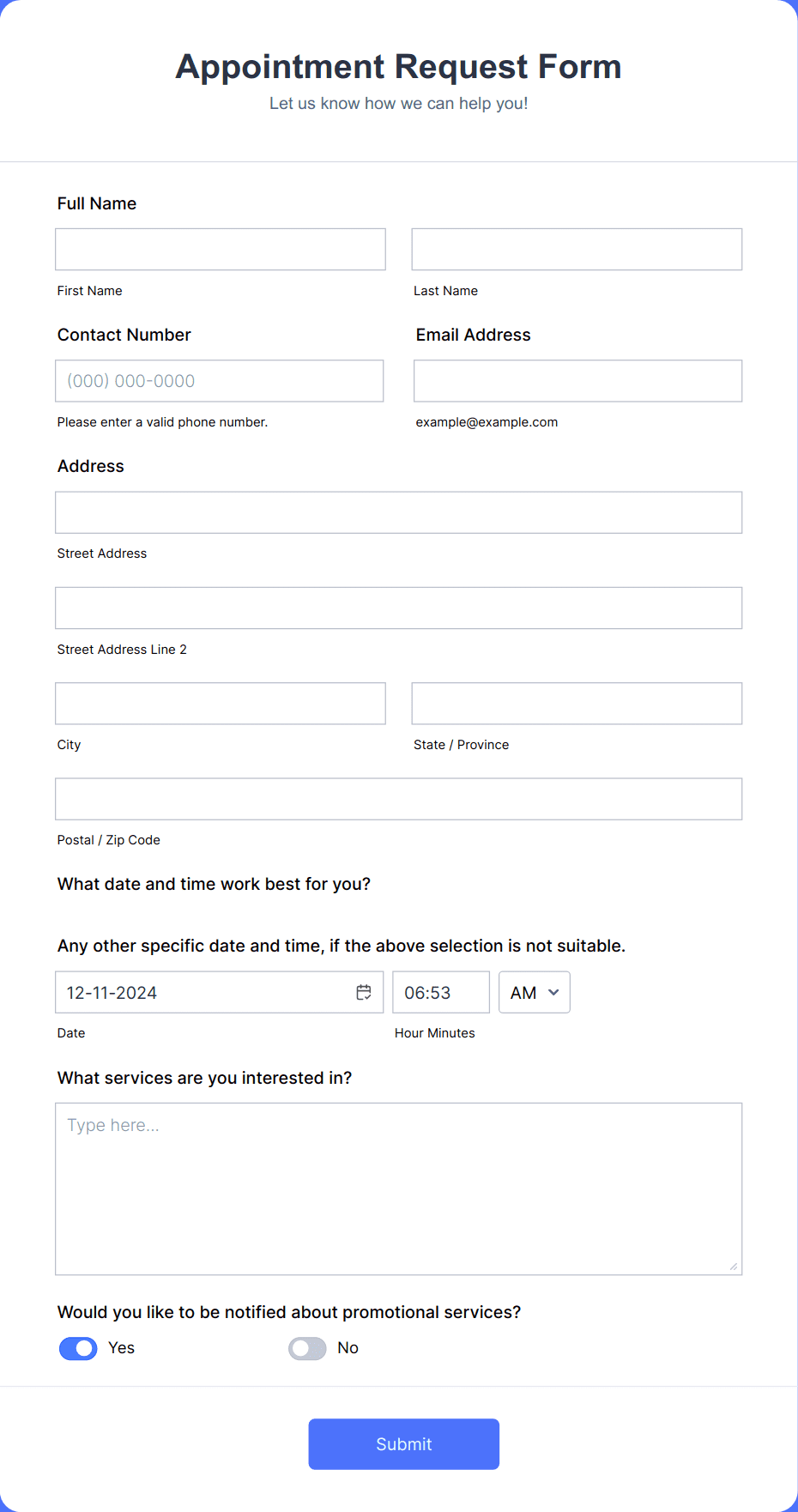Image resolution: width=798 pixels, height=1512 pixels.
Task: Toggle the Yes promotional notification switch
Action: click(78, 1348)
